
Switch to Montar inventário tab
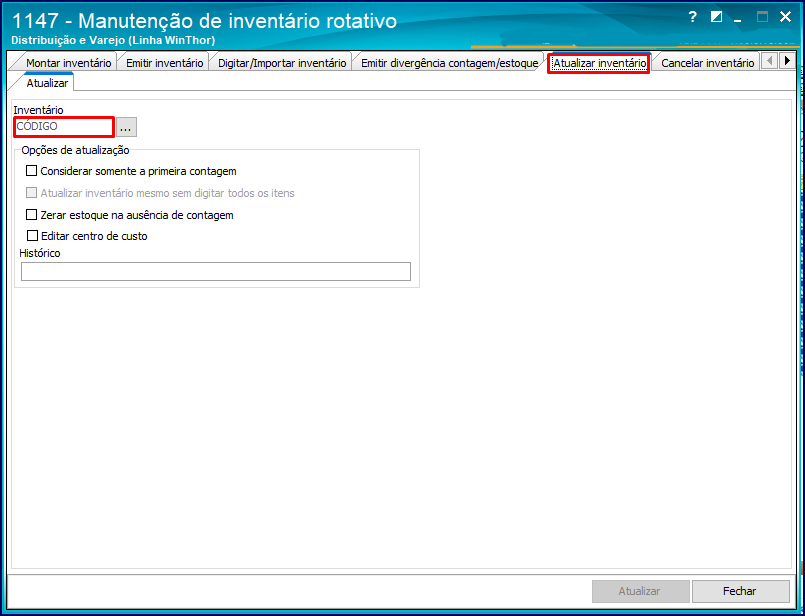click(68, 63)
